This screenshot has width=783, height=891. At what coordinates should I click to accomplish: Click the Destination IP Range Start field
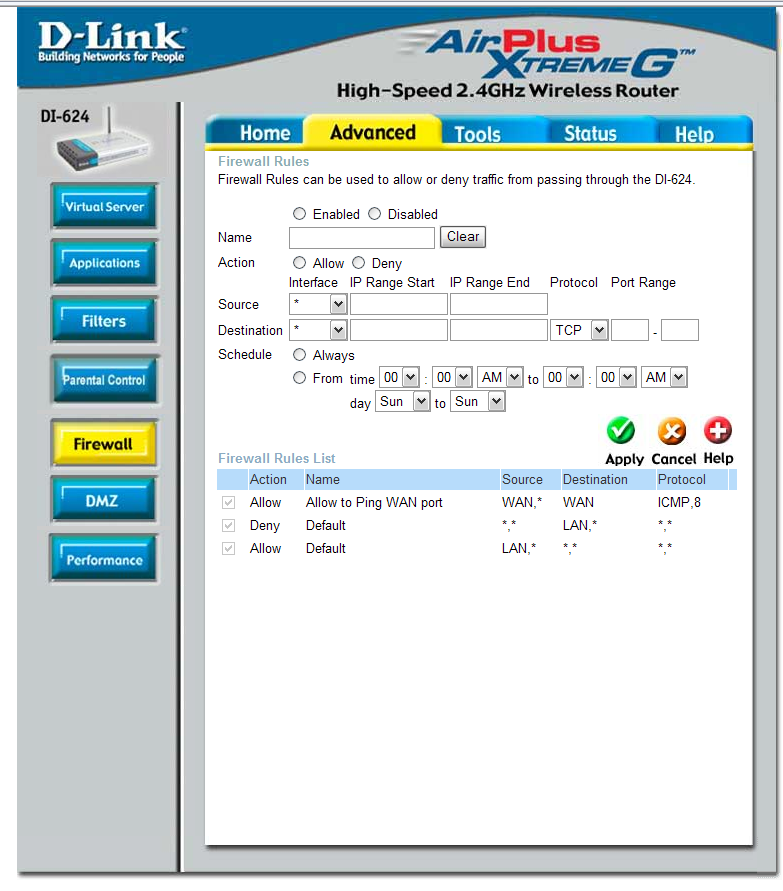pyautogui.click(x=399, y=330)
